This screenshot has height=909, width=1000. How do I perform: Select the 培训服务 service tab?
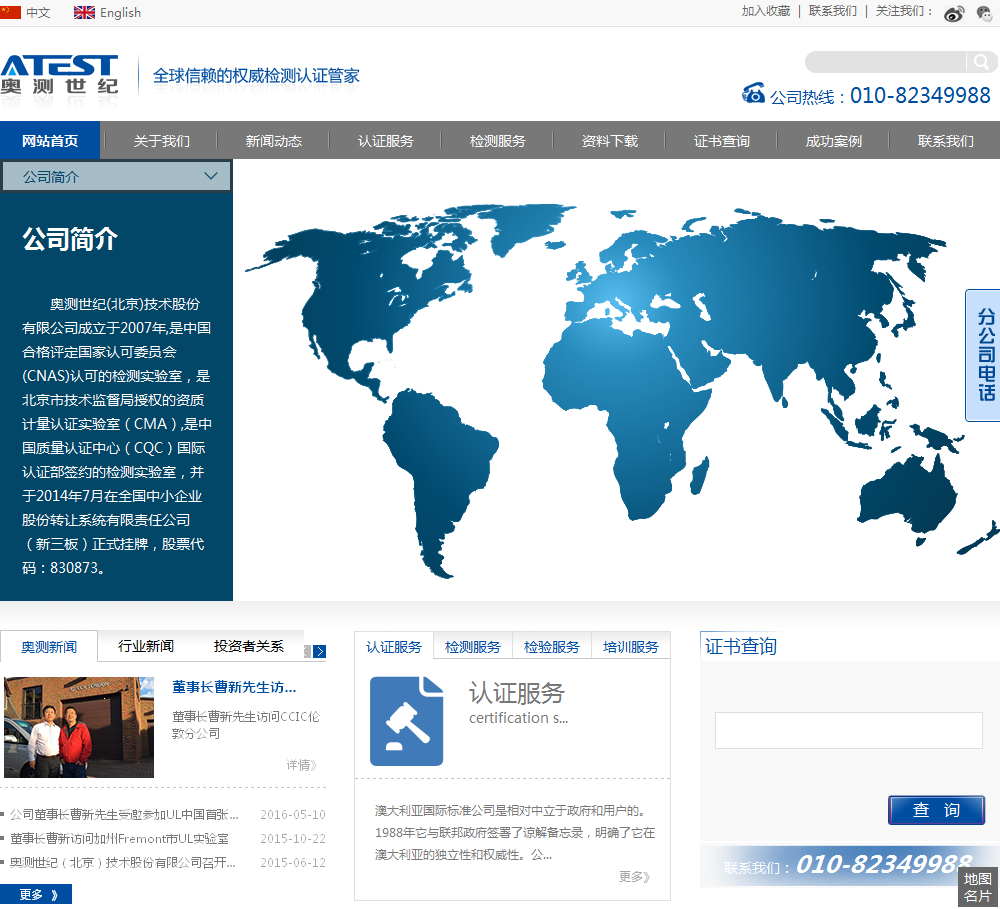click(631, 647)
